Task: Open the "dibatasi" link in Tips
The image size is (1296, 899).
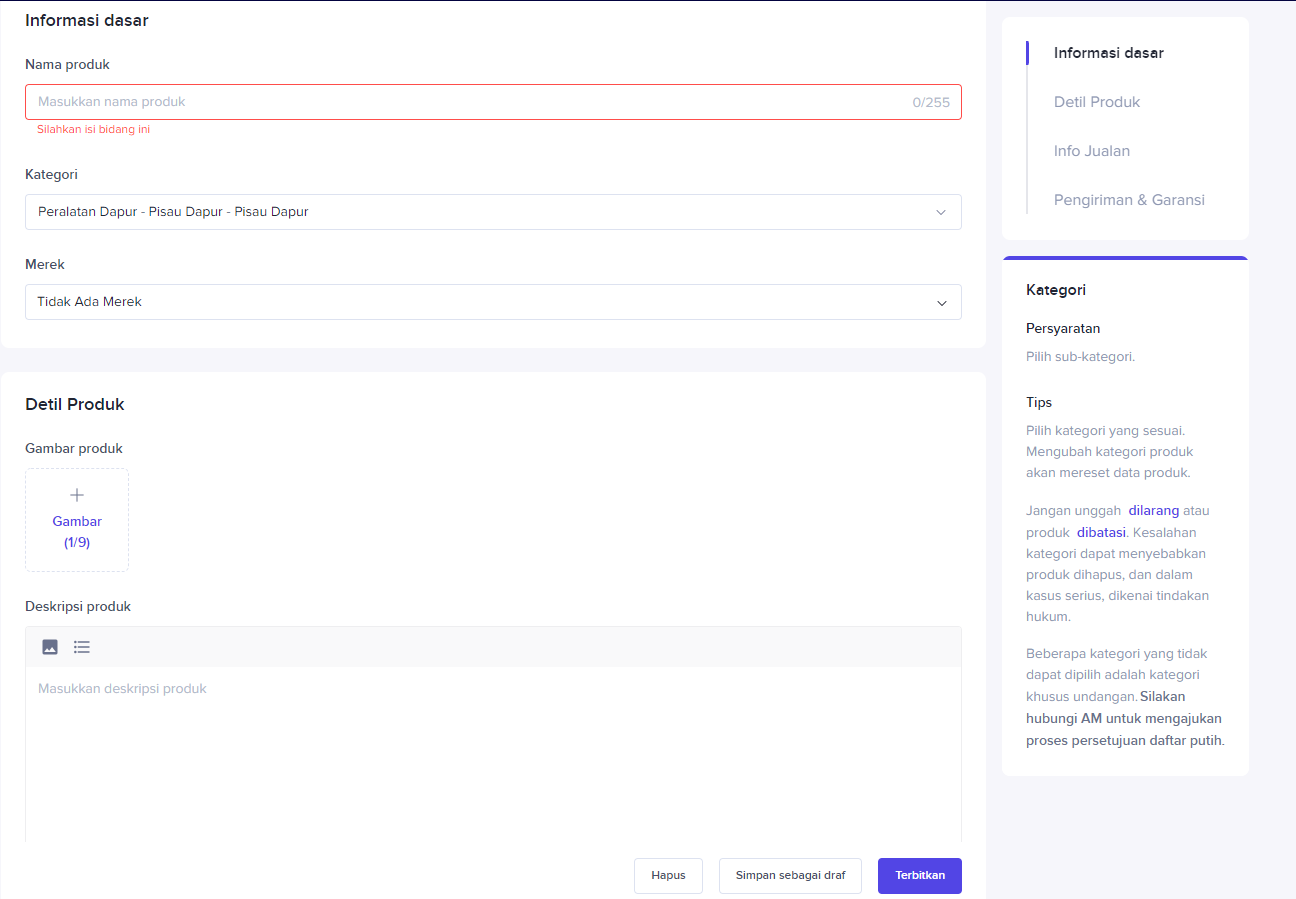Action: (1101, 532)
